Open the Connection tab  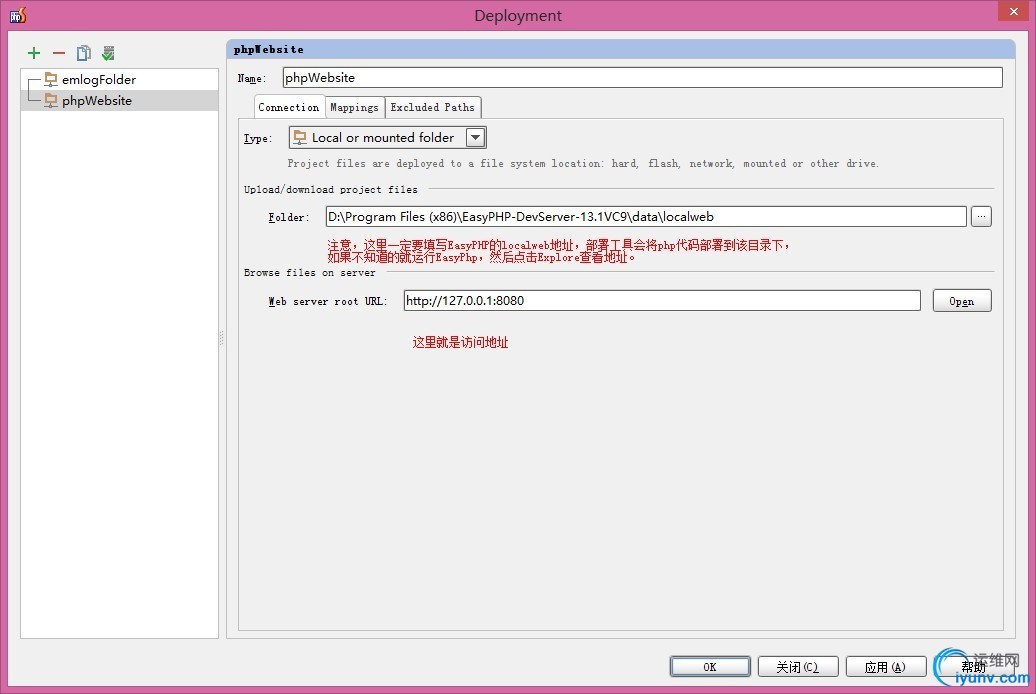(289, 107)
